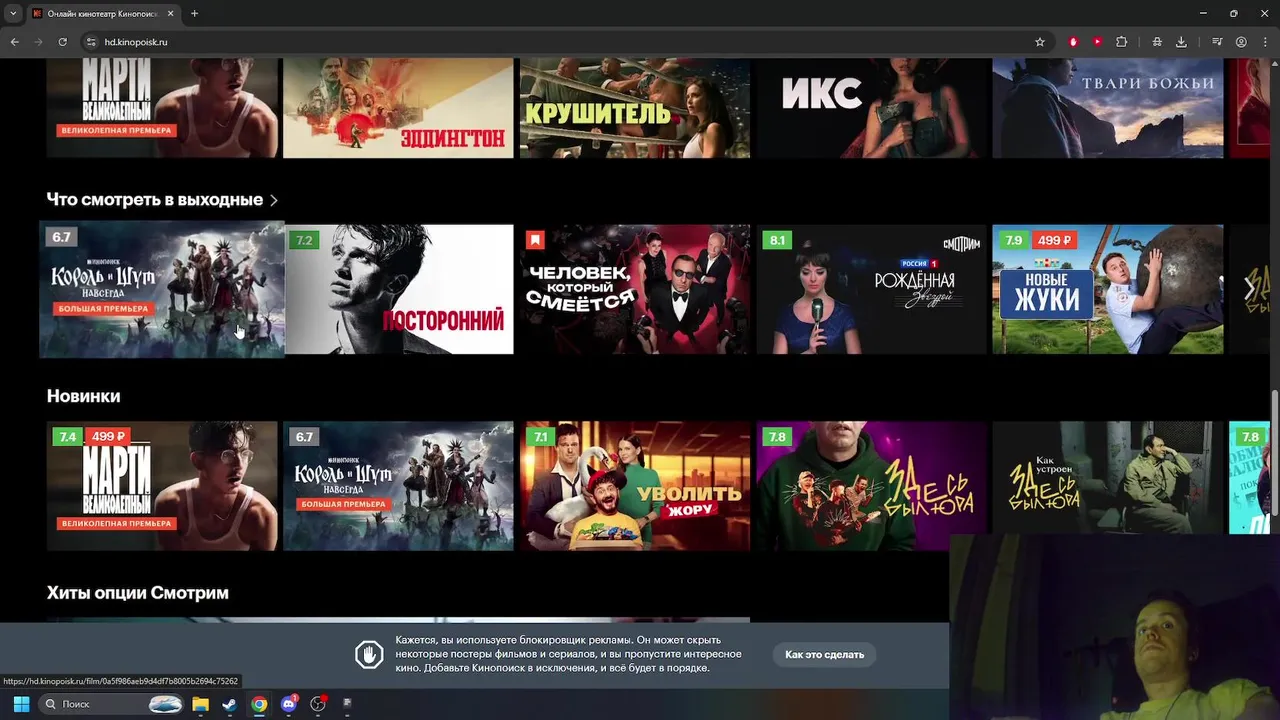Open OBS Studio from the taskbar
The width and height of the screenshot is (1280, 720).
pyautogui.click(x=318, y=704)
